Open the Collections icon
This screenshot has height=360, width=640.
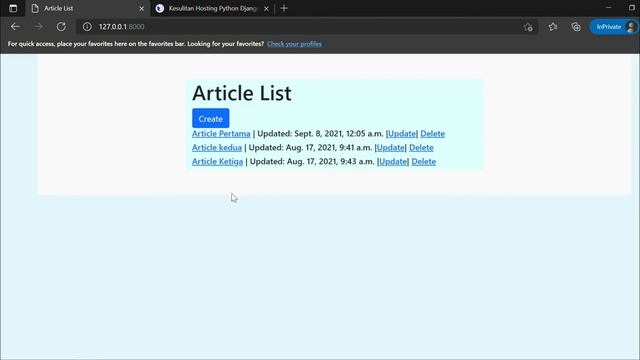point(576,27)
